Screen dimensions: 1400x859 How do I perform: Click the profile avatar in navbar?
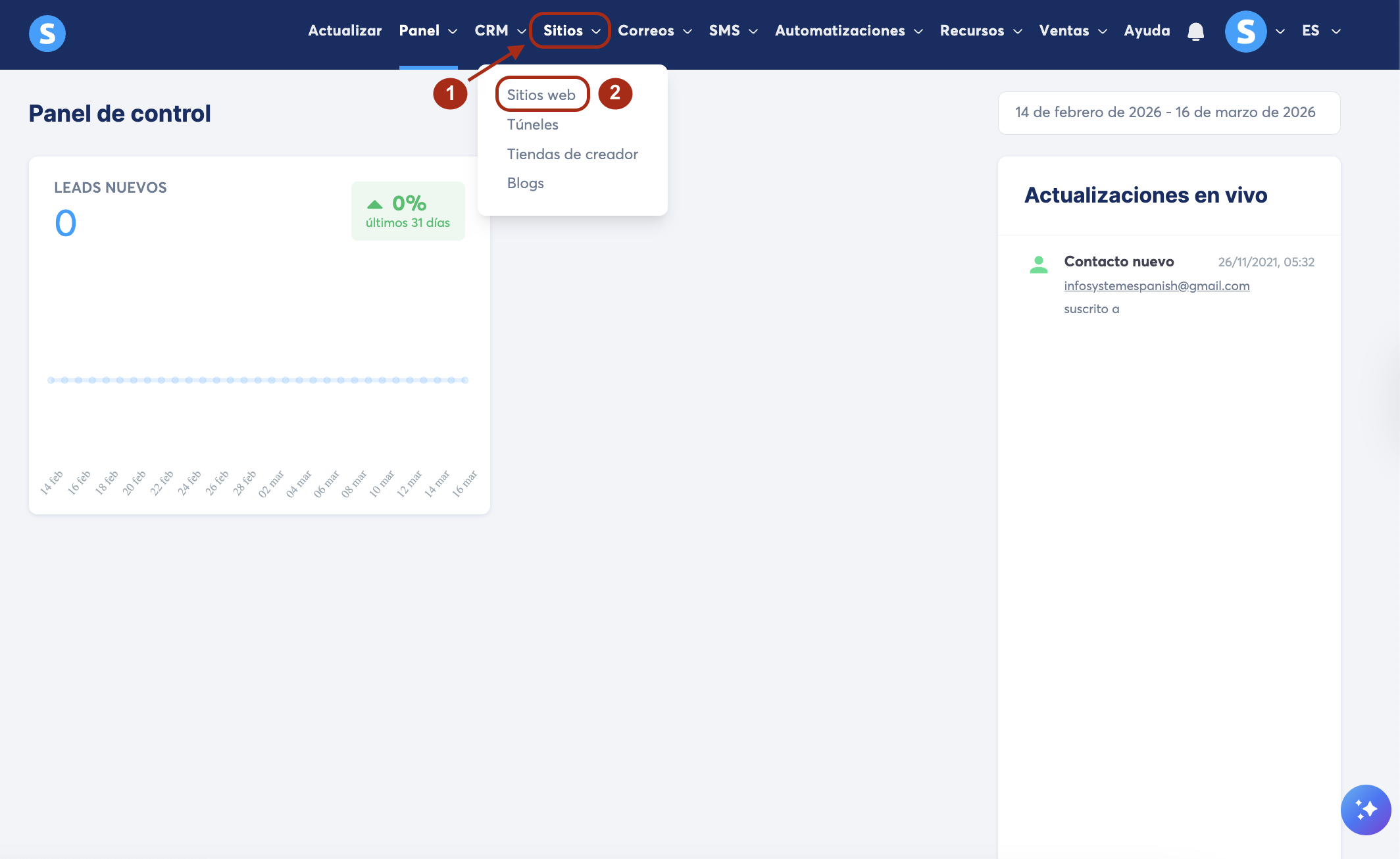click(1245, 32)
